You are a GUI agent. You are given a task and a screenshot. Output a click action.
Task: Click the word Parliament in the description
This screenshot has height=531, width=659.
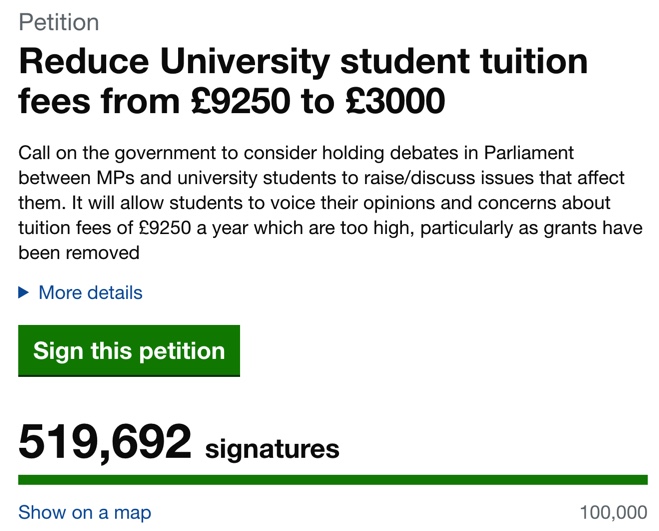pos(529,153)
